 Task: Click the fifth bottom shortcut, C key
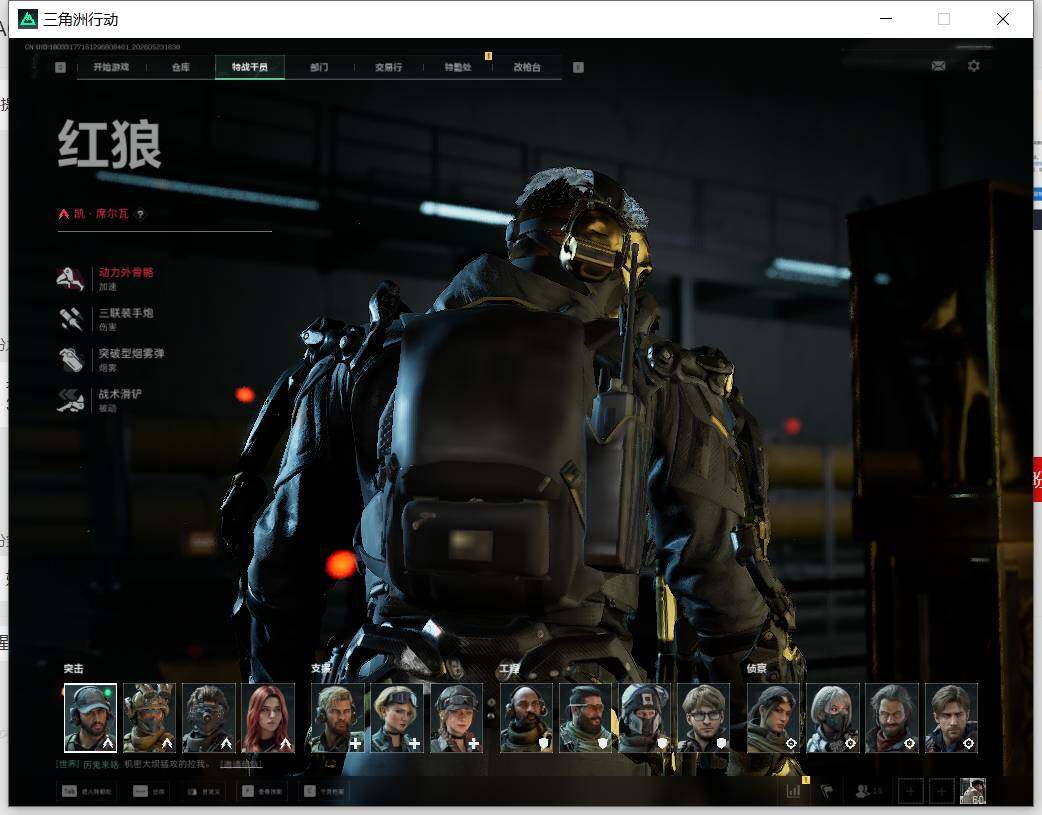[x=324, y=791]
